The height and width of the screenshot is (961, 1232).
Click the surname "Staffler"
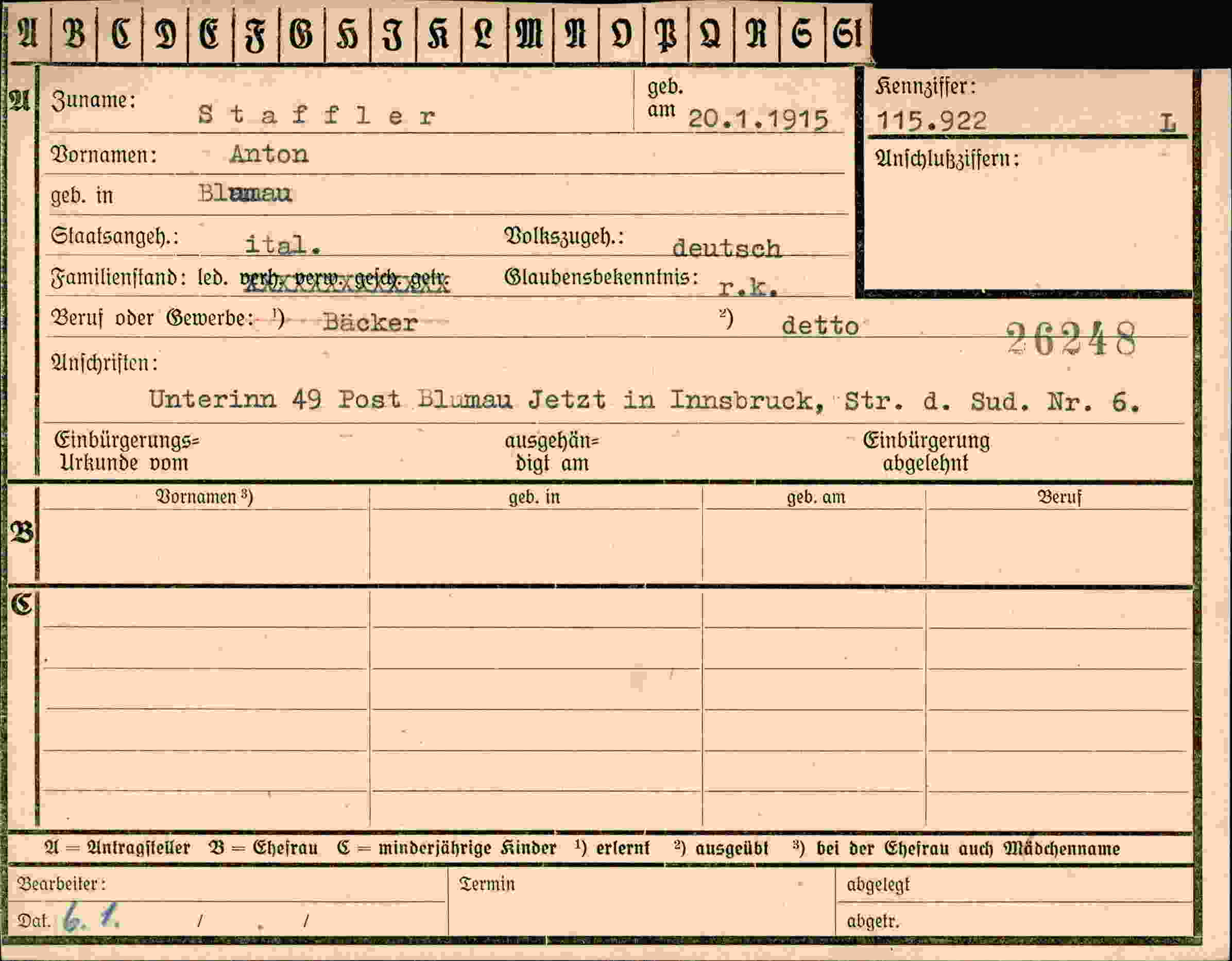(317, 115)
